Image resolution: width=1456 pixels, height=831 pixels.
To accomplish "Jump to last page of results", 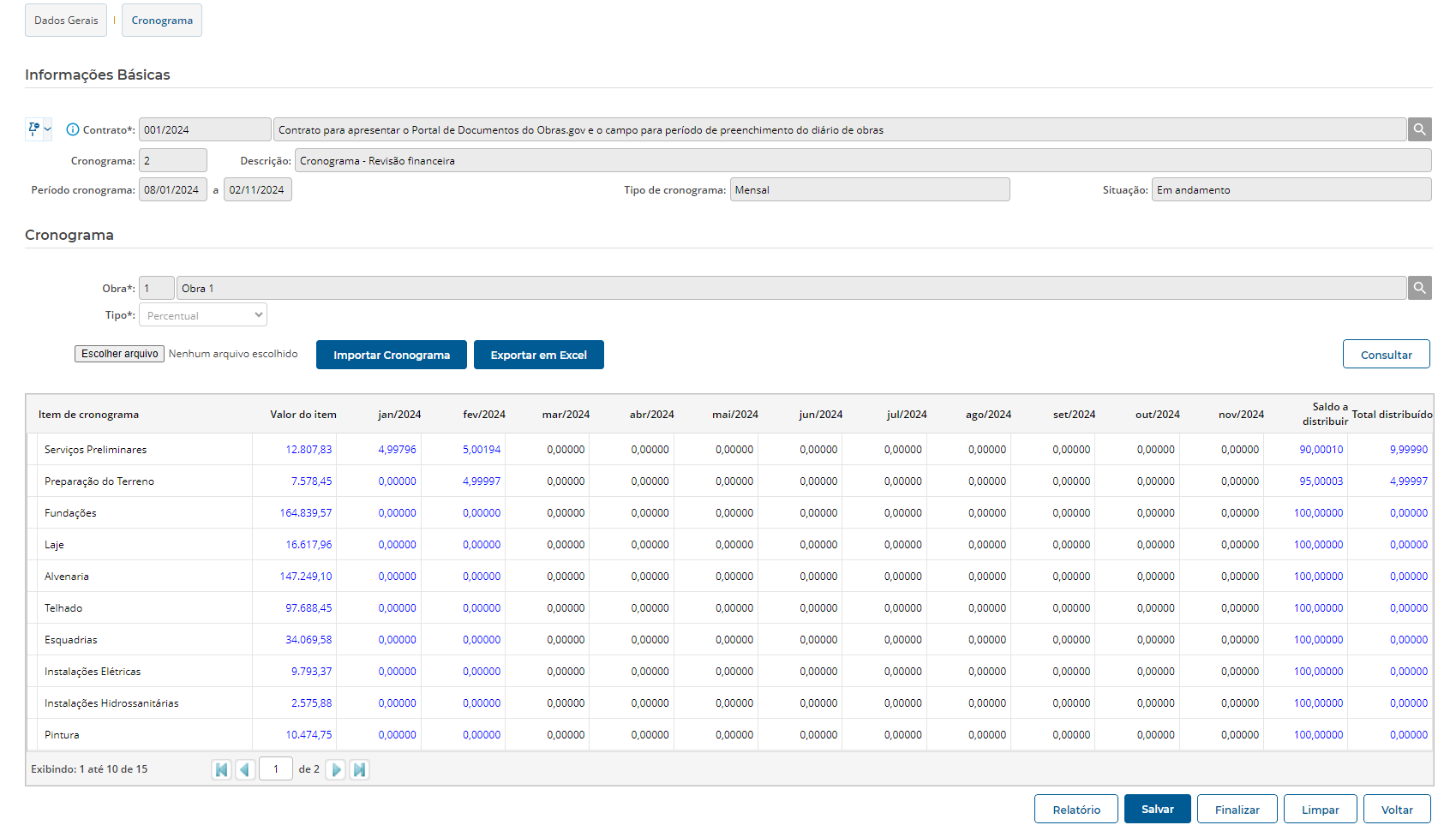I will pyautogui.click(x=360, y=769).
